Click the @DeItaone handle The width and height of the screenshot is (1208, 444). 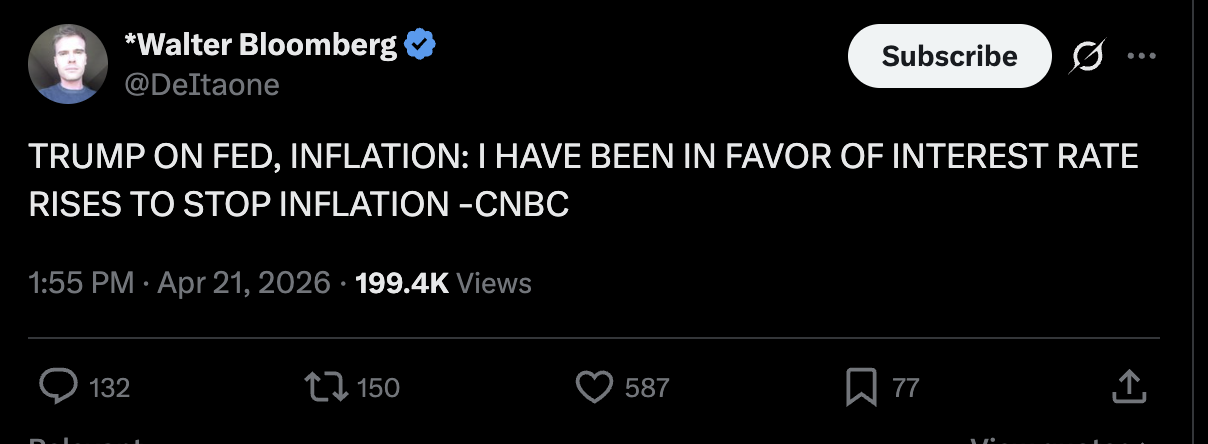click(201, 85)
